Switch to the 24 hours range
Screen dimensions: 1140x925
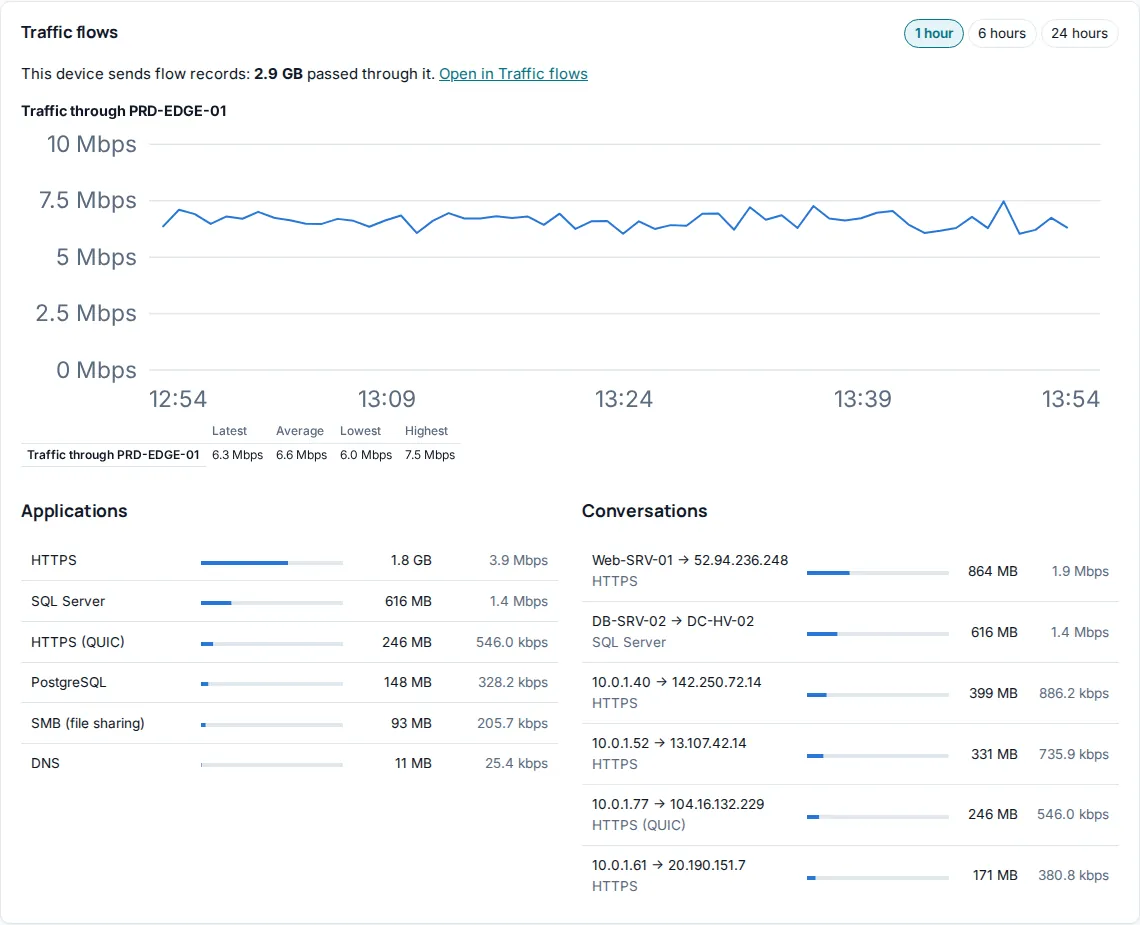(x=1079, y=33)
